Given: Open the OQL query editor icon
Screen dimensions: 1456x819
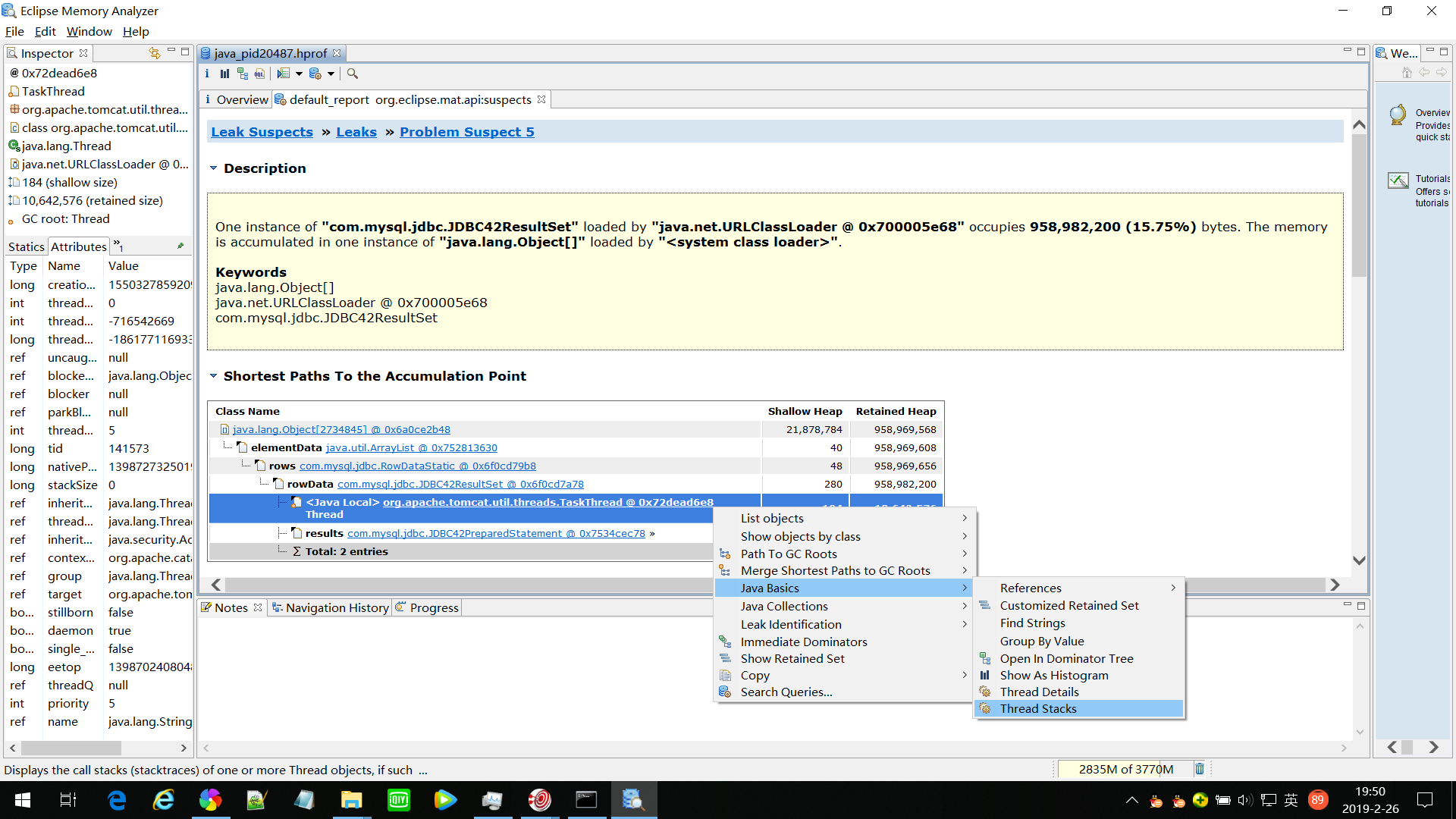Looking at the screenshot, I should point(260,74).
